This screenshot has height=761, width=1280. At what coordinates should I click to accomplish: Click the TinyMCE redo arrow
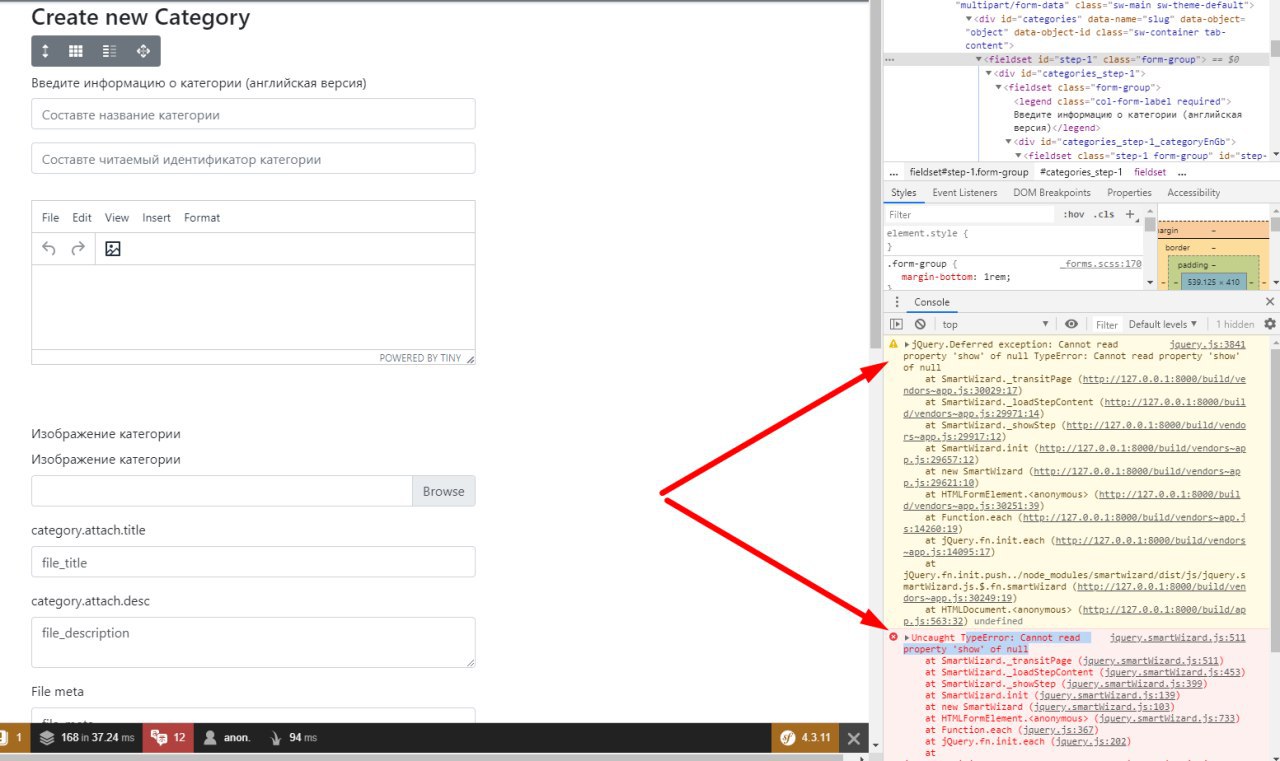[78, 249]
